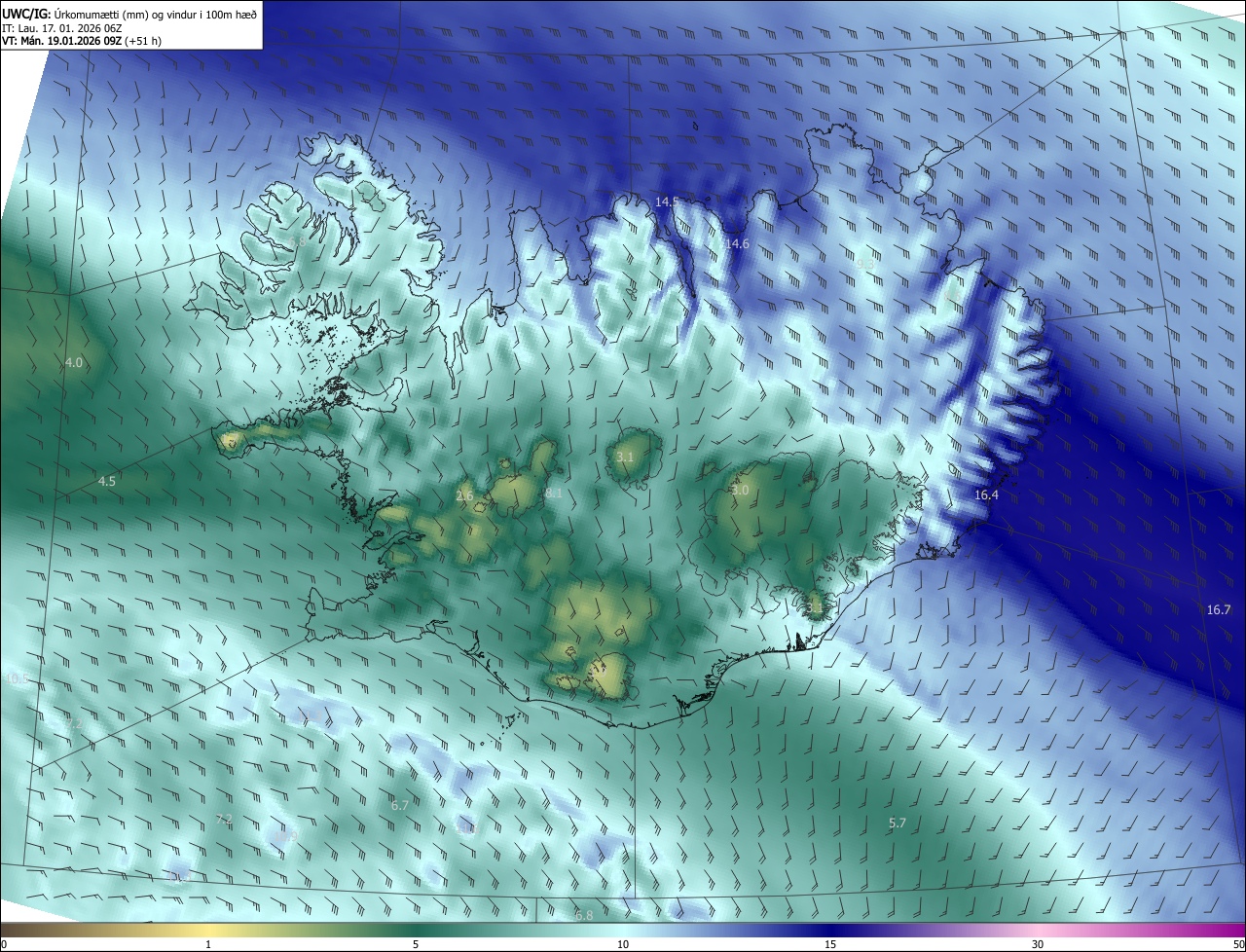The height and width of the screenshot is (952, 1246).
Task: Click the 16.7 value at the right edge
Action: [x=1219, y=609]
